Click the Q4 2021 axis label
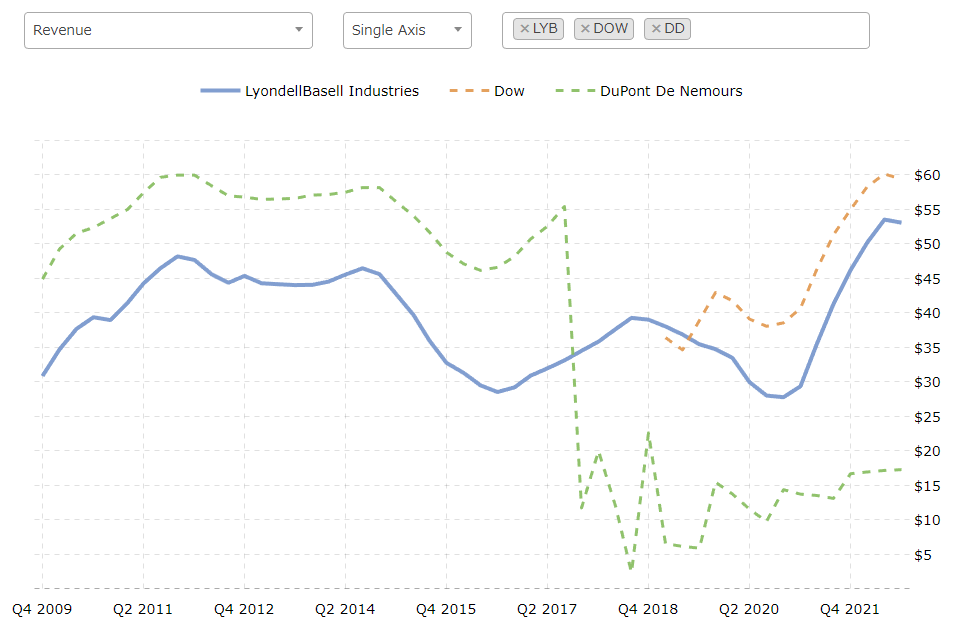Screen dimensions: 957x640 [850, 609]
